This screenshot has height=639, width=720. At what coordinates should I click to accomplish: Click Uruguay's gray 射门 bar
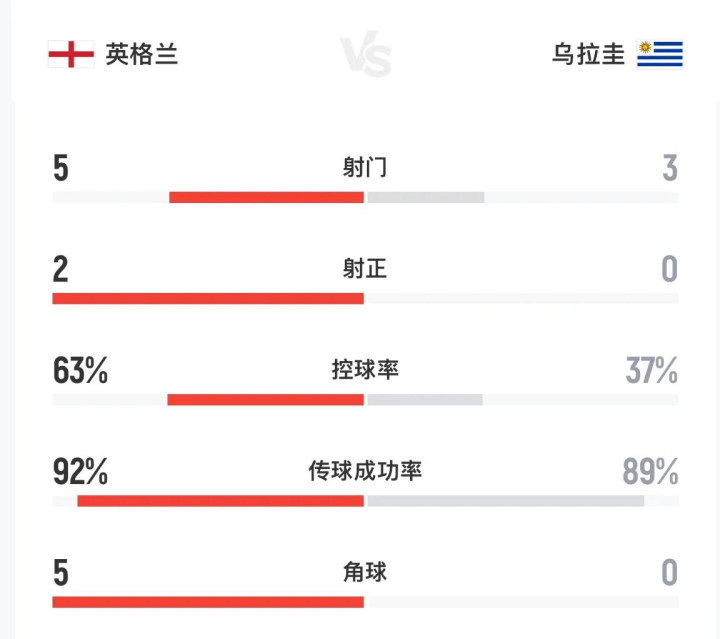pyautogui.click(x=426, y=197)
